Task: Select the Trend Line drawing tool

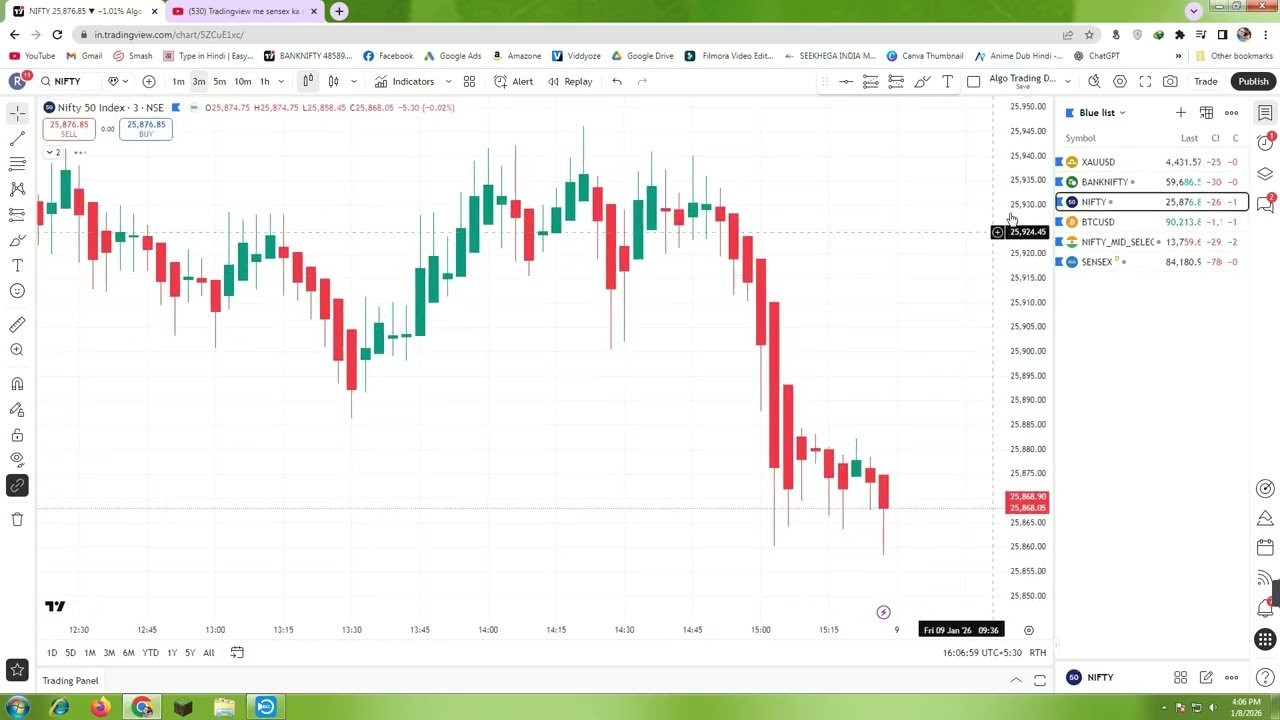Action: pyautogui.click(x=16, y=138)
